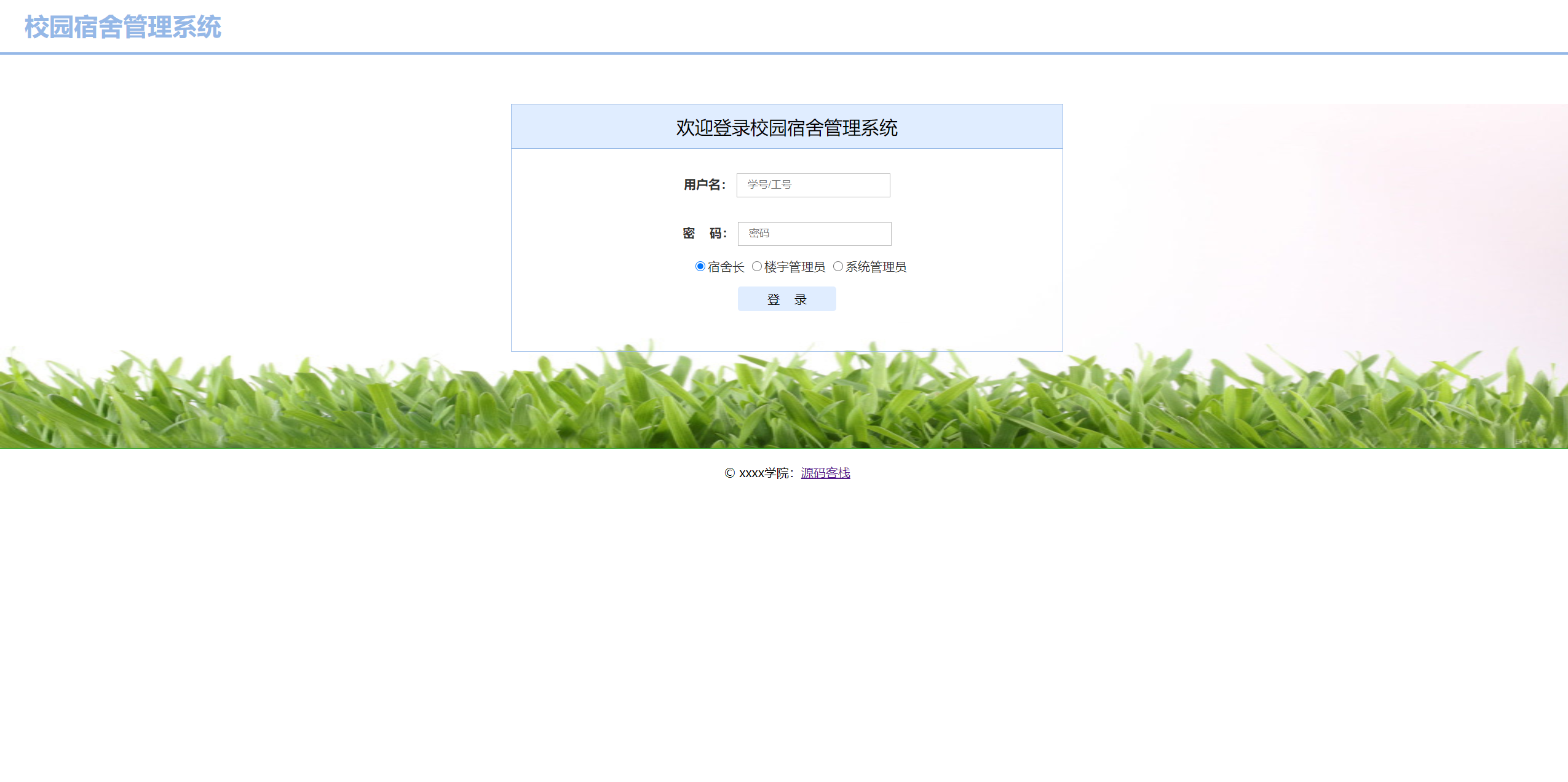
Task: Pick the 系统管理员 radio circle
Action: point(837,266)
